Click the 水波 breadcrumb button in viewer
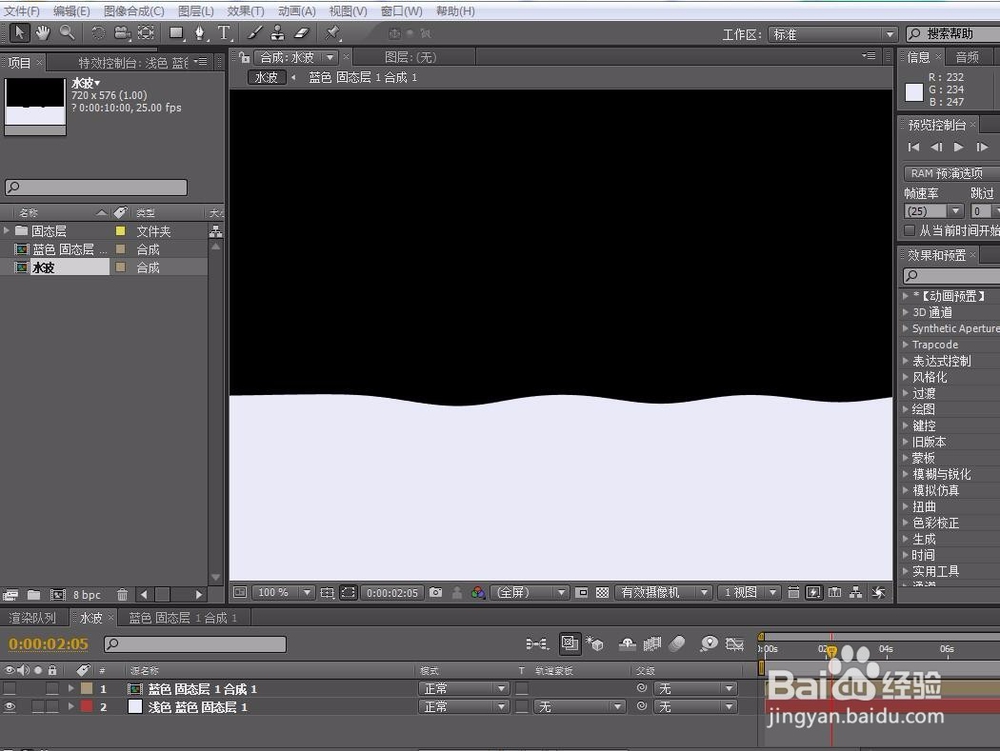This screenshot has height=751, width=1000. (x=266, y=77)
